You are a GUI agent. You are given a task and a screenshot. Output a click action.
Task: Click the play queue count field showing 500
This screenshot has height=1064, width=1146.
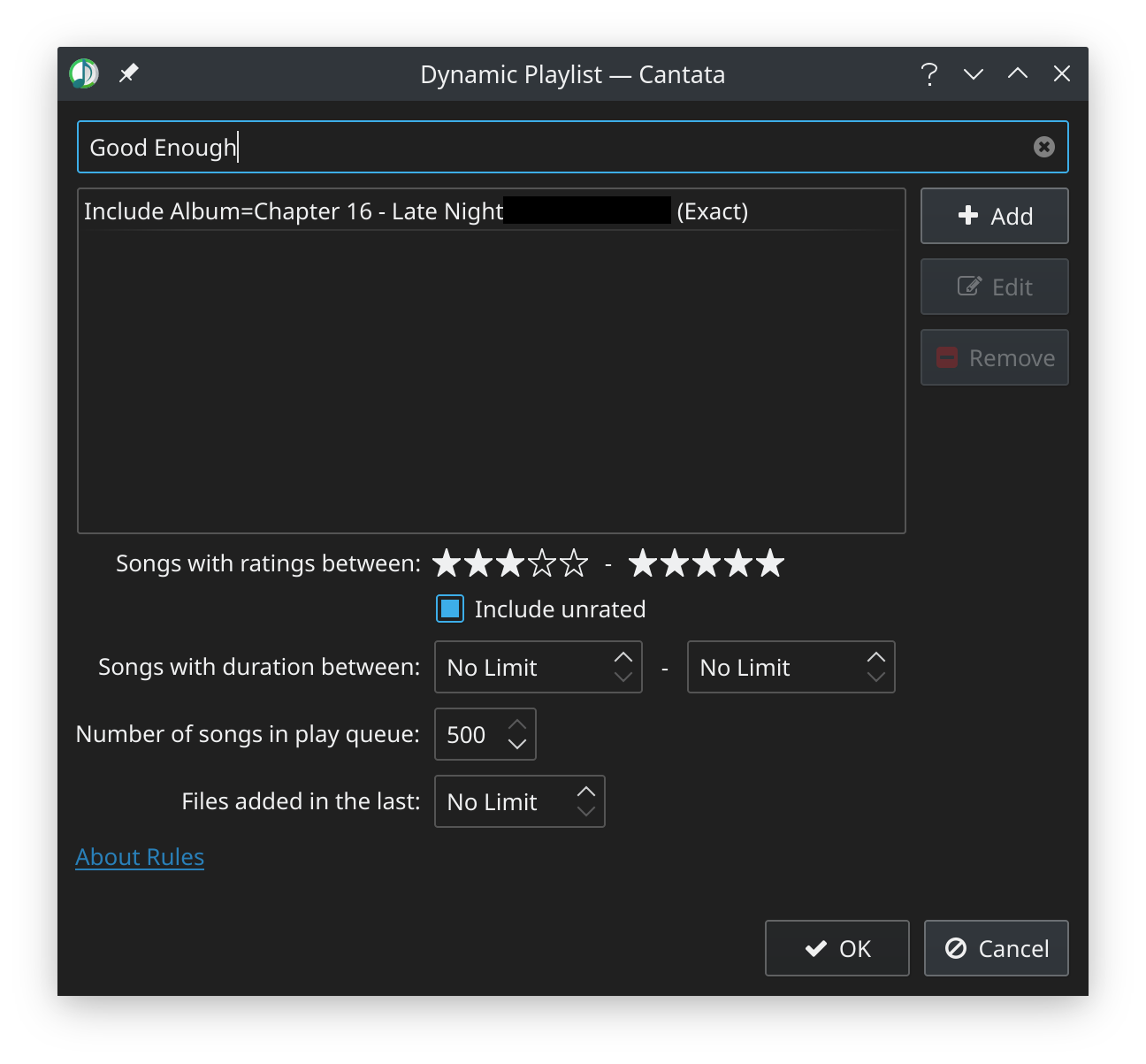[485, 734]
